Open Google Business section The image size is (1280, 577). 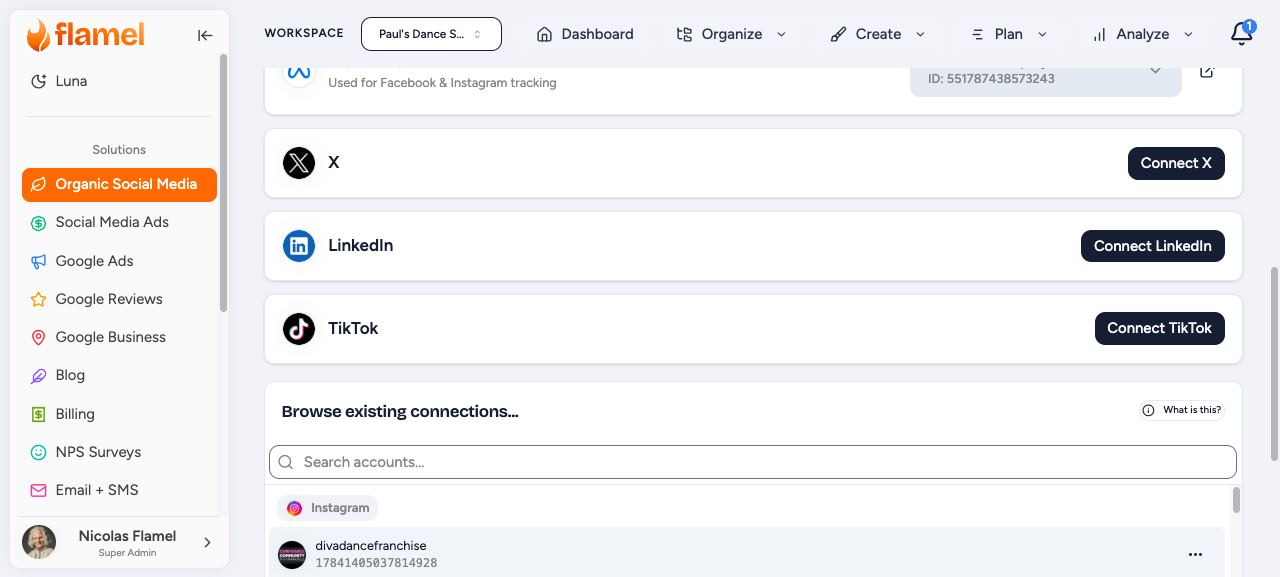[119, 337]
